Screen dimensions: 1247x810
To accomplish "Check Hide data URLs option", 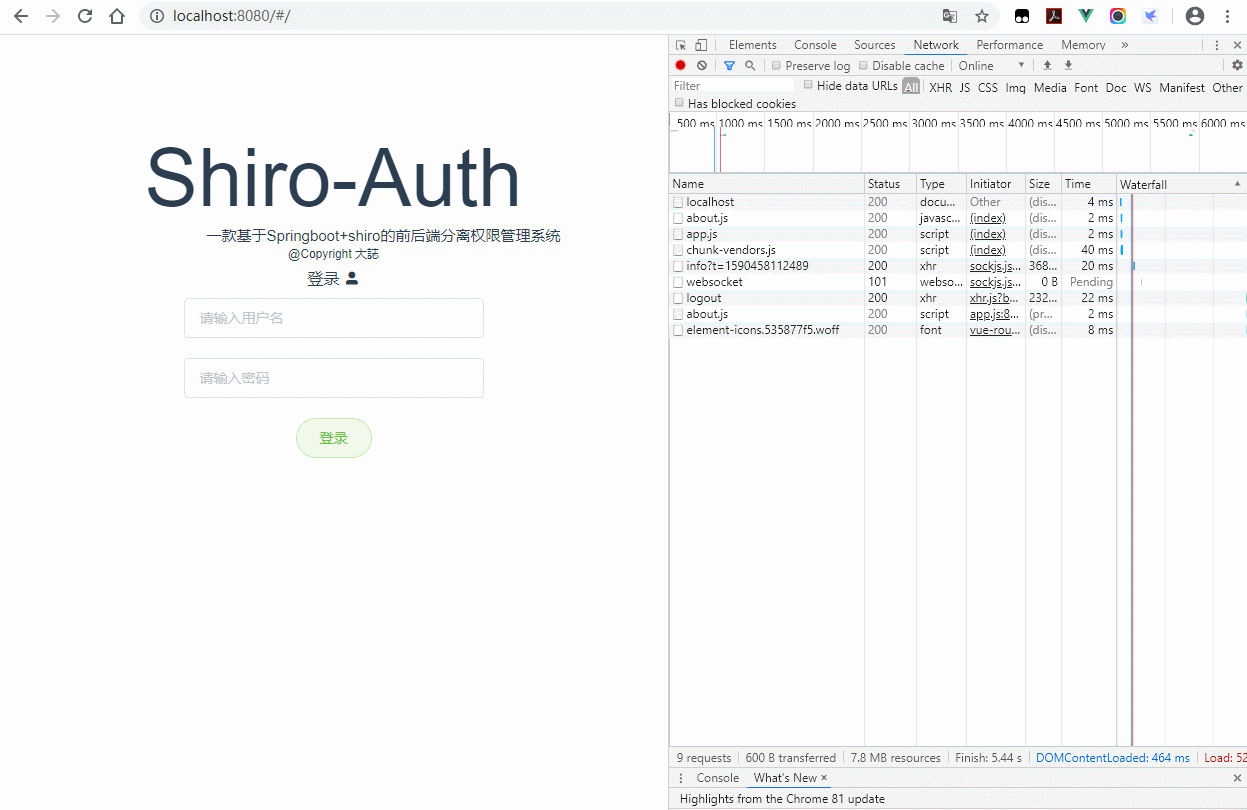I will 809,85.
